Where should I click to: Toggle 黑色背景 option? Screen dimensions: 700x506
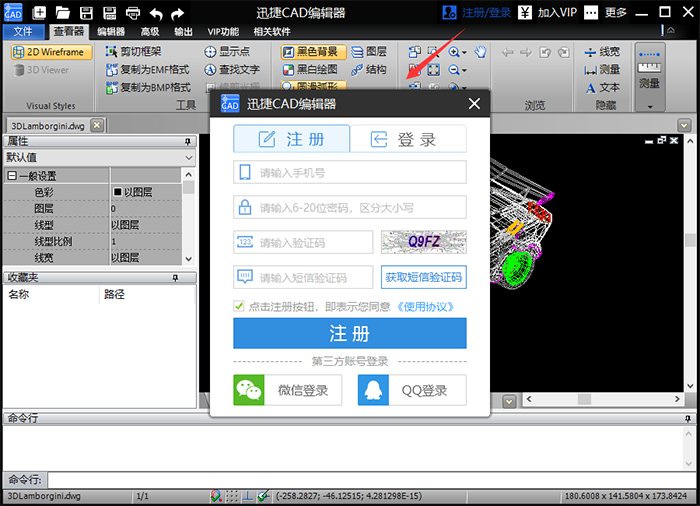(313, 52)
